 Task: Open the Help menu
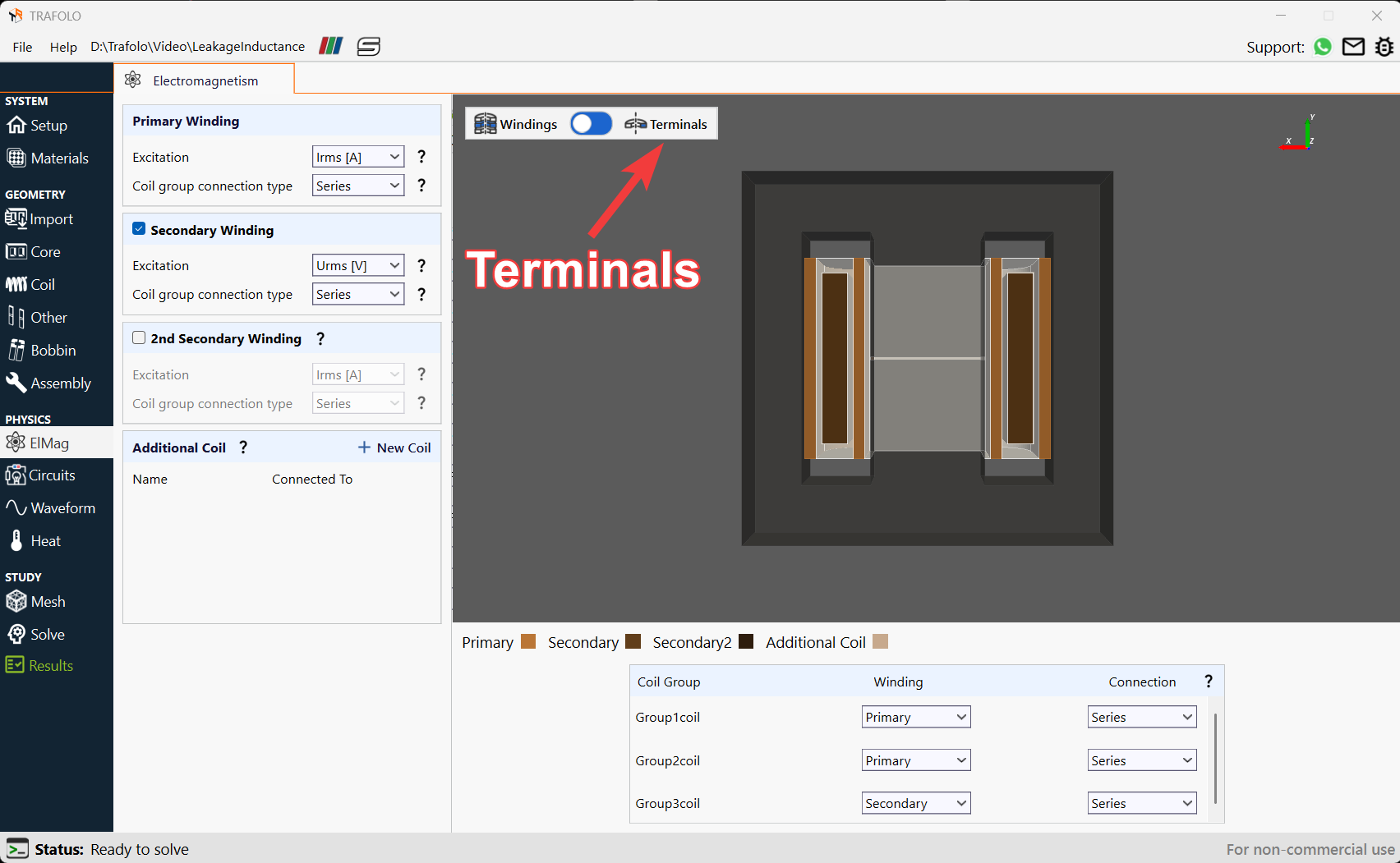click(x=63, y=47)
